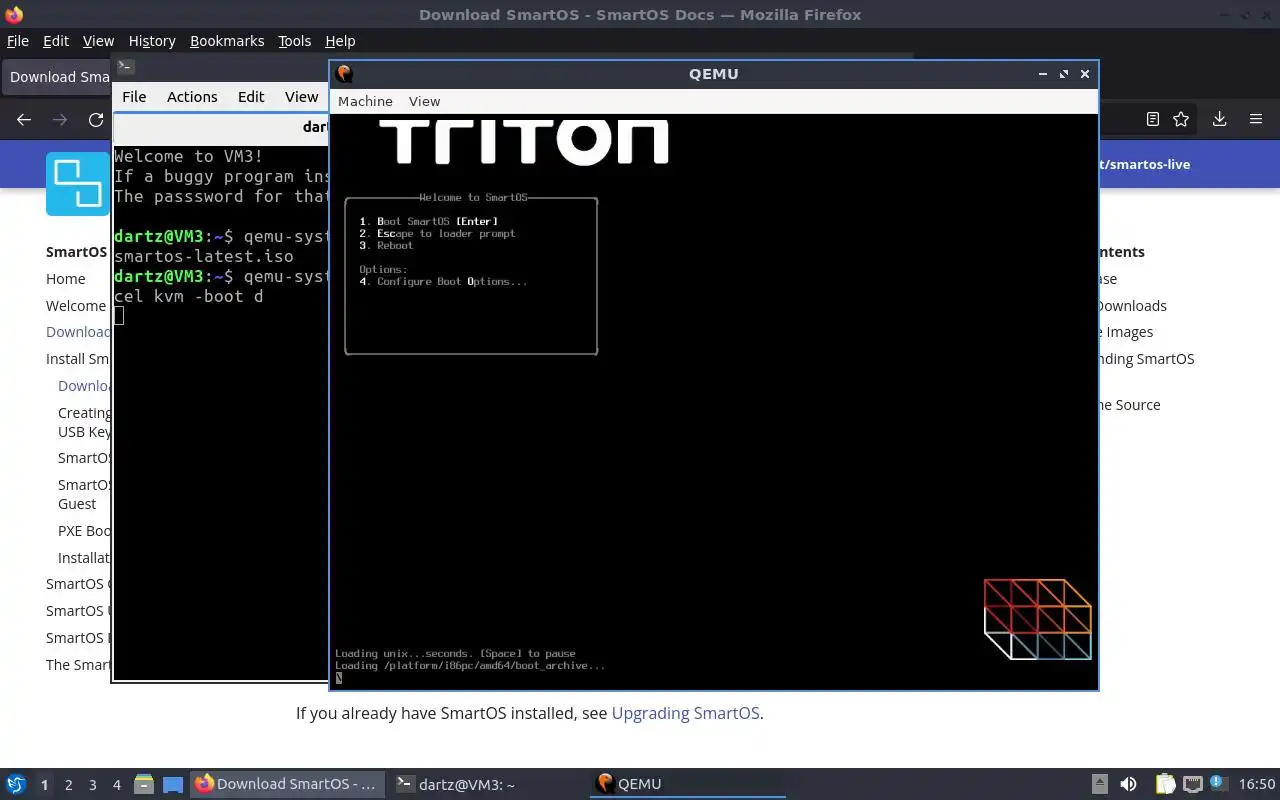Select the Download SmartOS browser tab
1280x800 pixels.
point(58,77)
